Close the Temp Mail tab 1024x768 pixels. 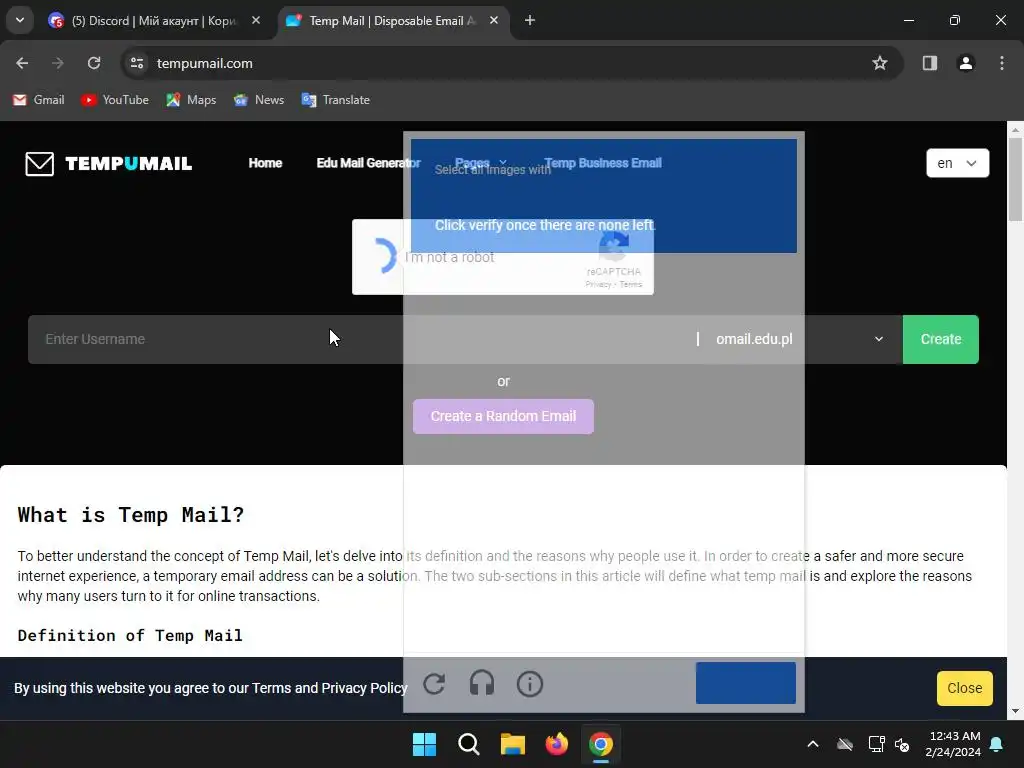pos(494,21)
